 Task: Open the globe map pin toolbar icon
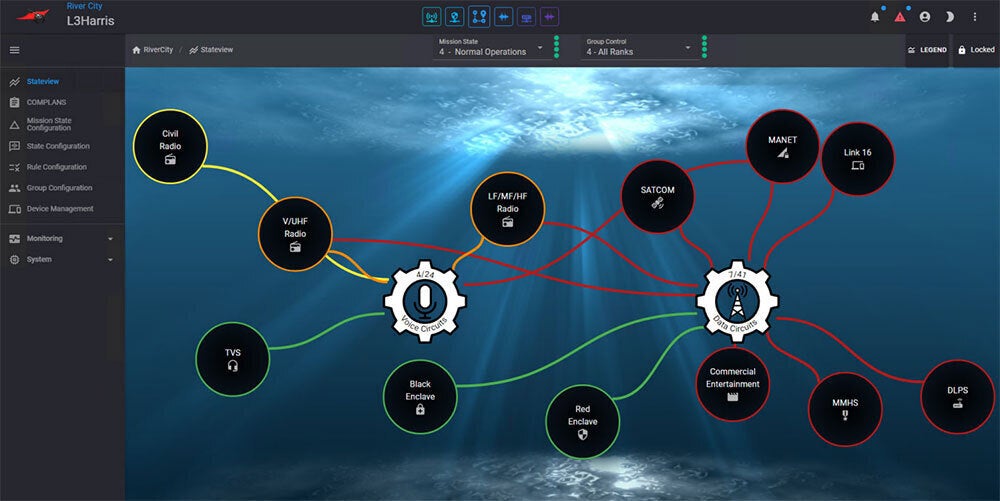click(455, 17)
